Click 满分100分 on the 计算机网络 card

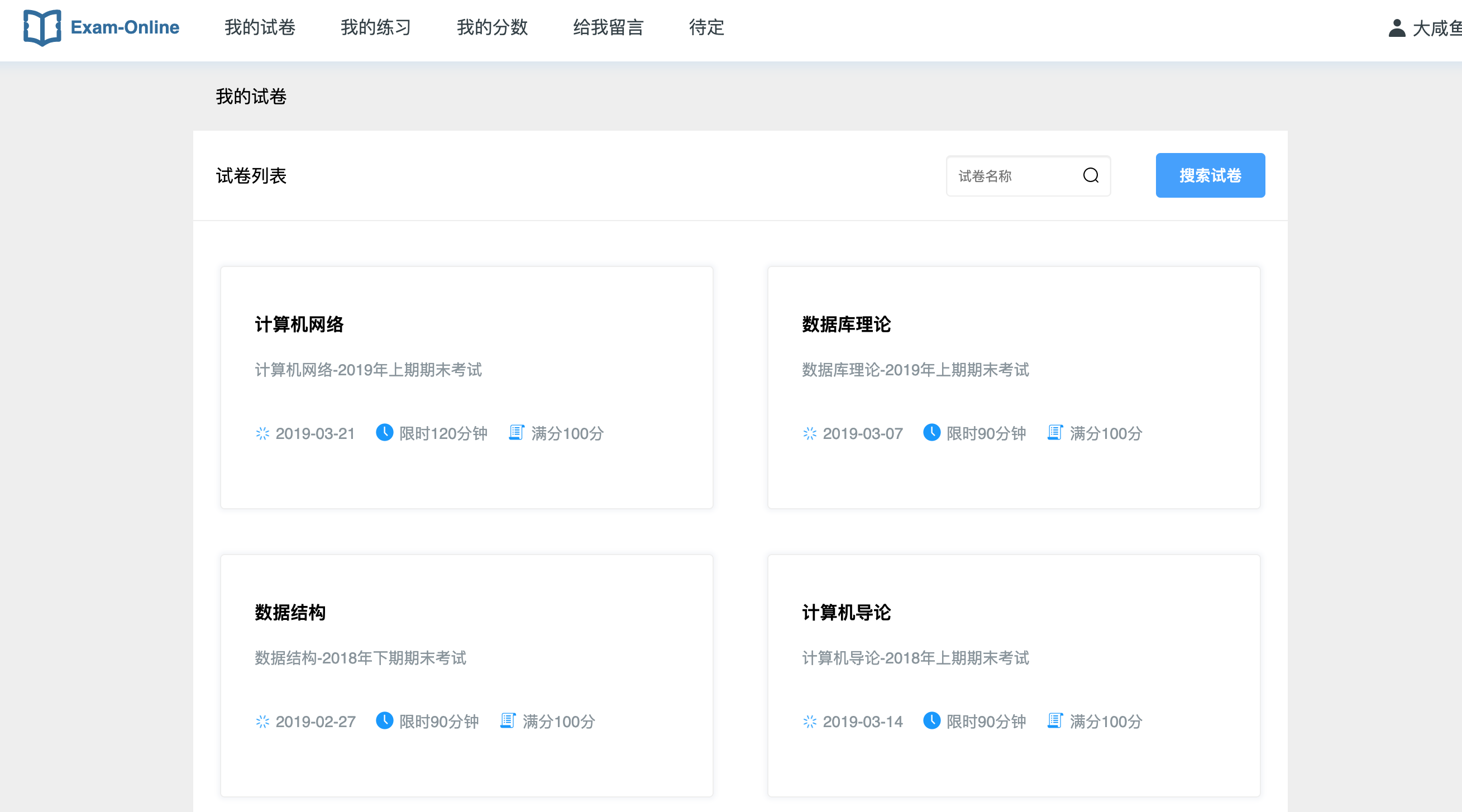(567, 433)
